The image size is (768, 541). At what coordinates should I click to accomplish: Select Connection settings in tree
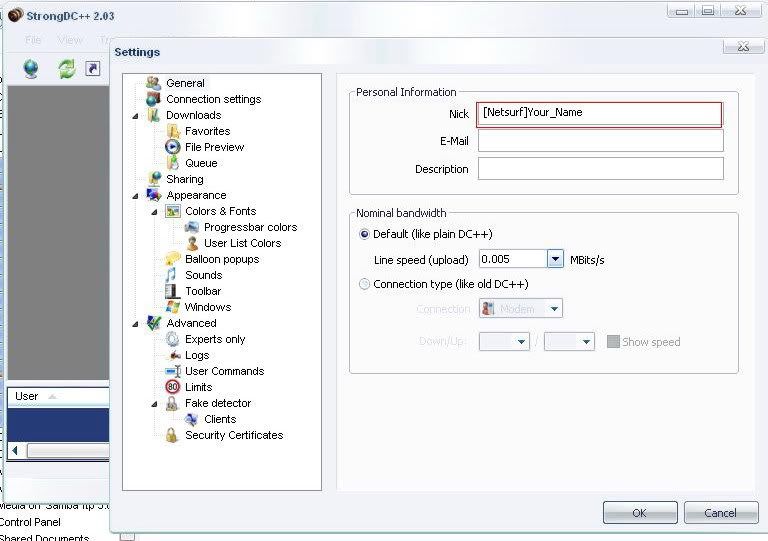[x=214, y=99]
